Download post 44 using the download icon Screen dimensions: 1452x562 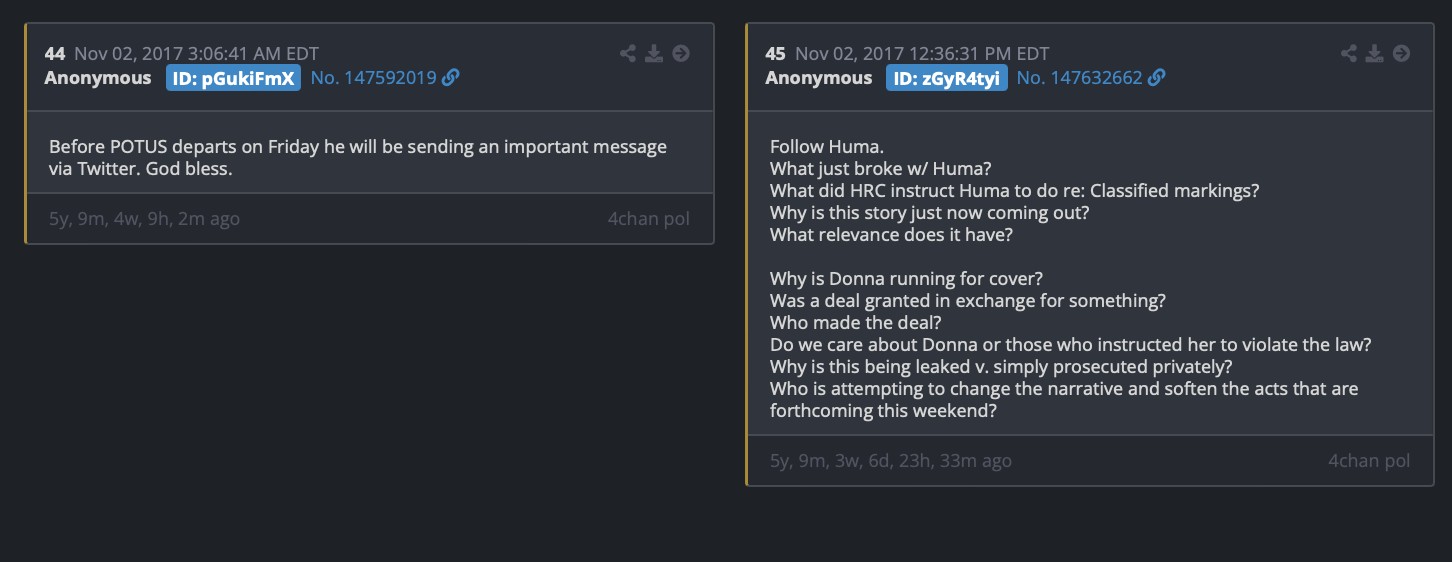[x=654, y=53]
